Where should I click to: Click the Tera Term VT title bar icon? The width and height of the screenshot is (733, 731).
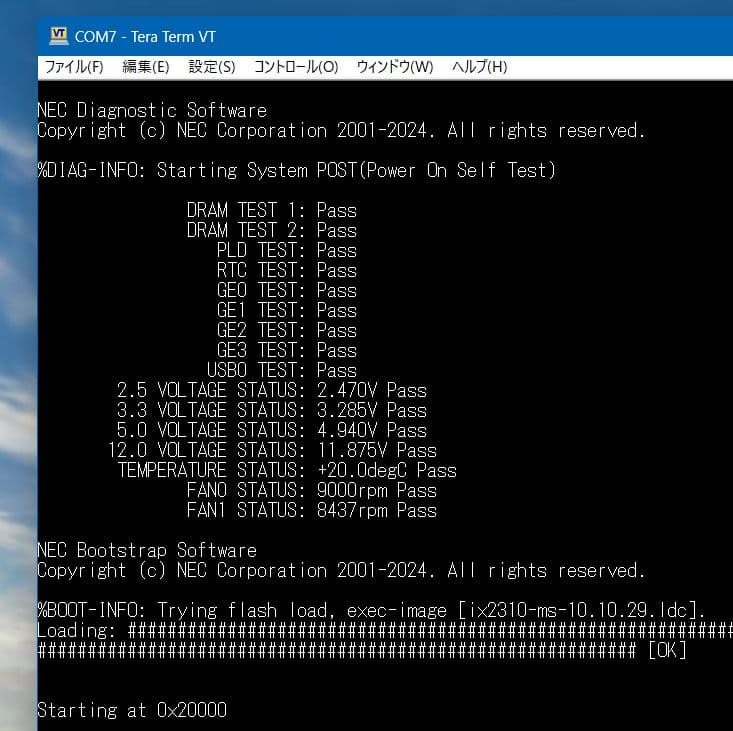click(59, 36)
